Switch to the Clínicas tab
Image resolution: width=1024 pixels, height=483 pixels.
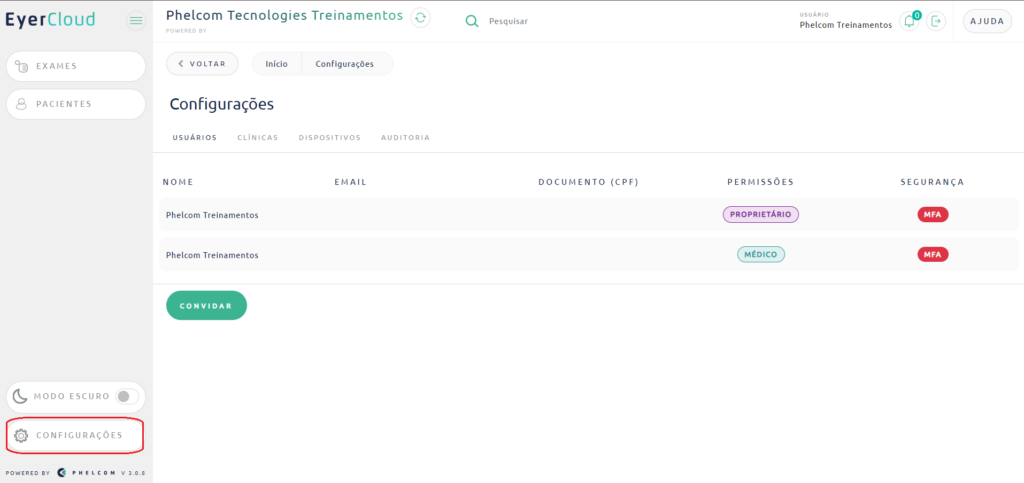coord(257,138)
